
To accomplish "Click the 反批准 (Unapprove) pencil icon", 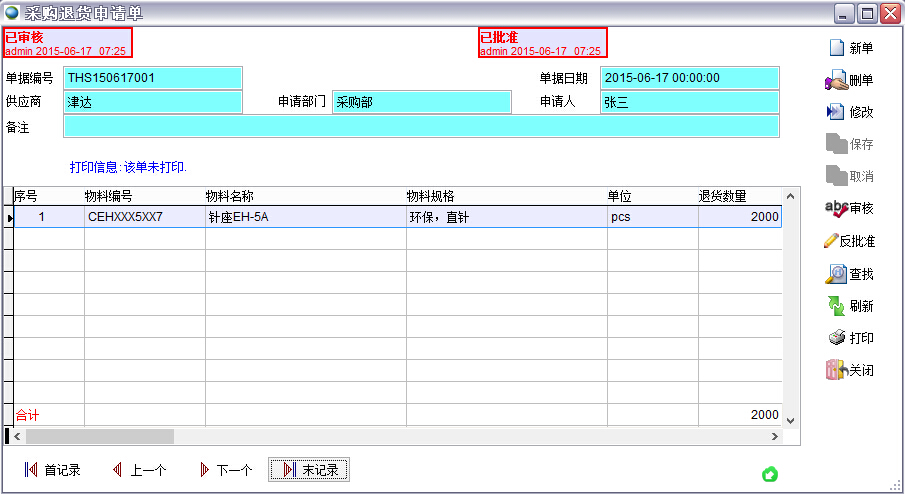I will [832, 241].
